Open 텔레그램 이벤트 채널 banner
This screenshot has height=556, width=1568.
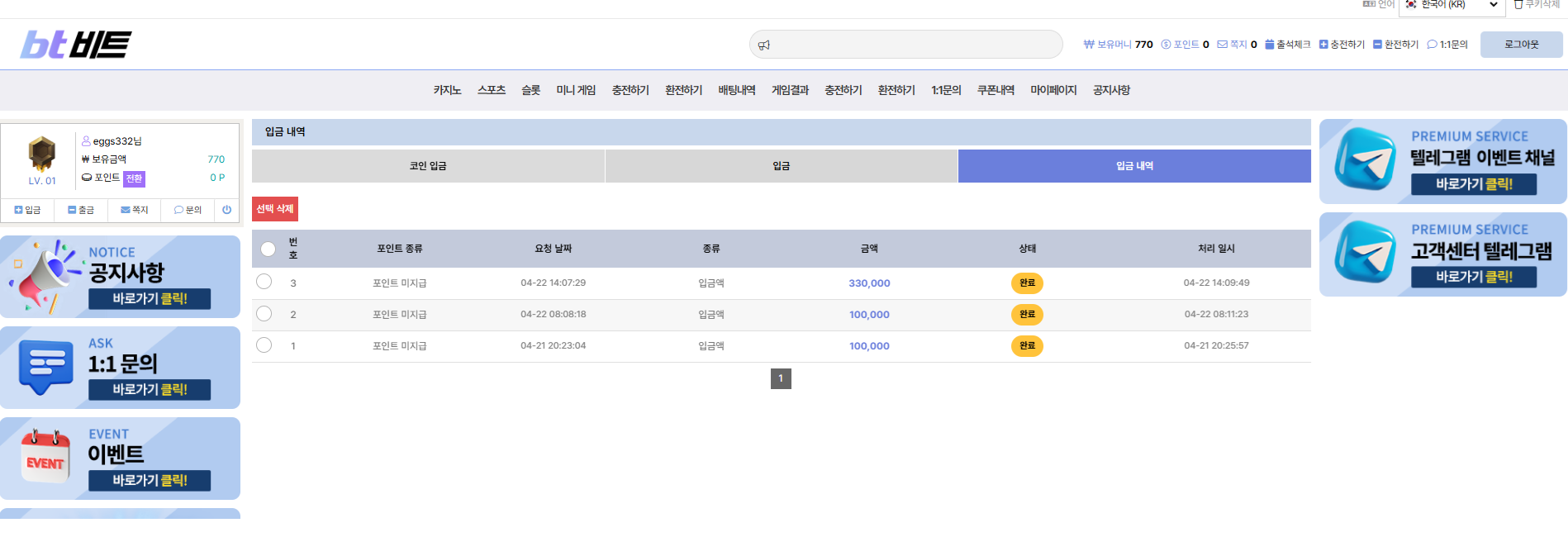coord(1442,161)
